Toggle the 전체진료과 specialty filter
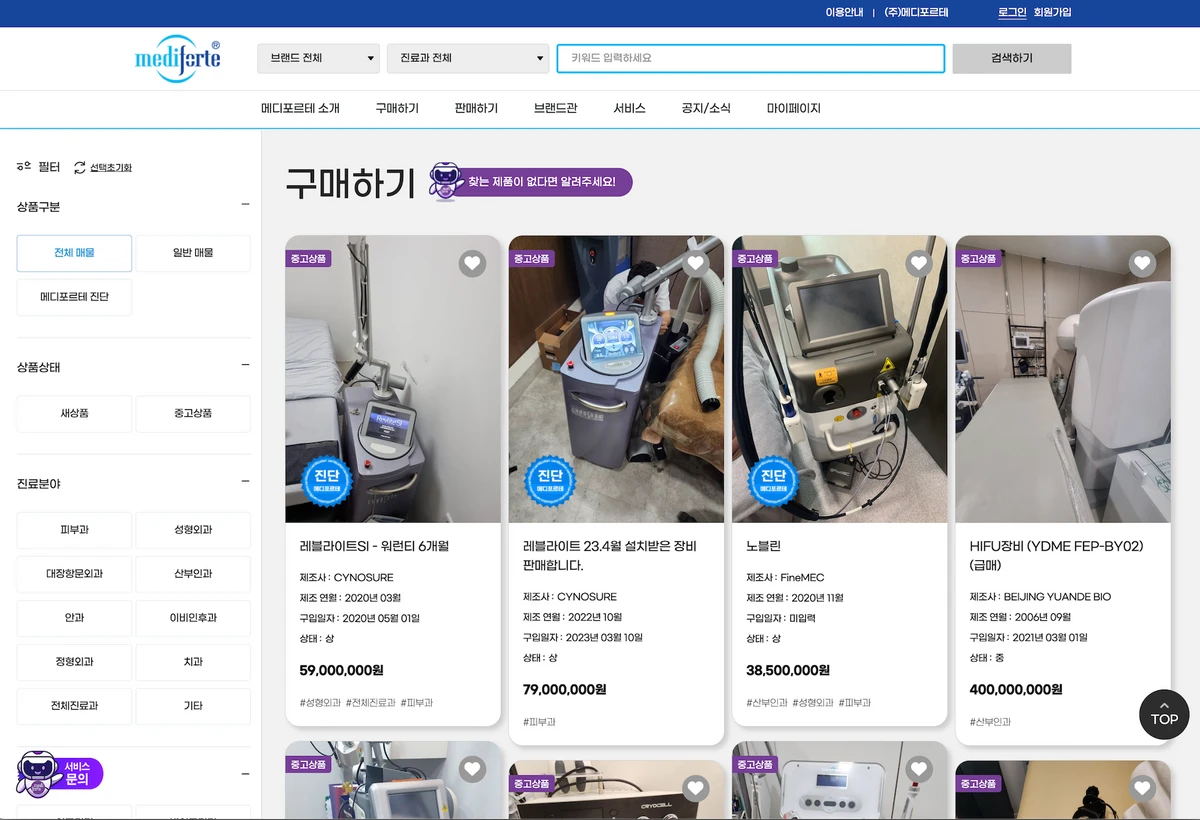This screenshot has width=1200, height=820. 74,706
